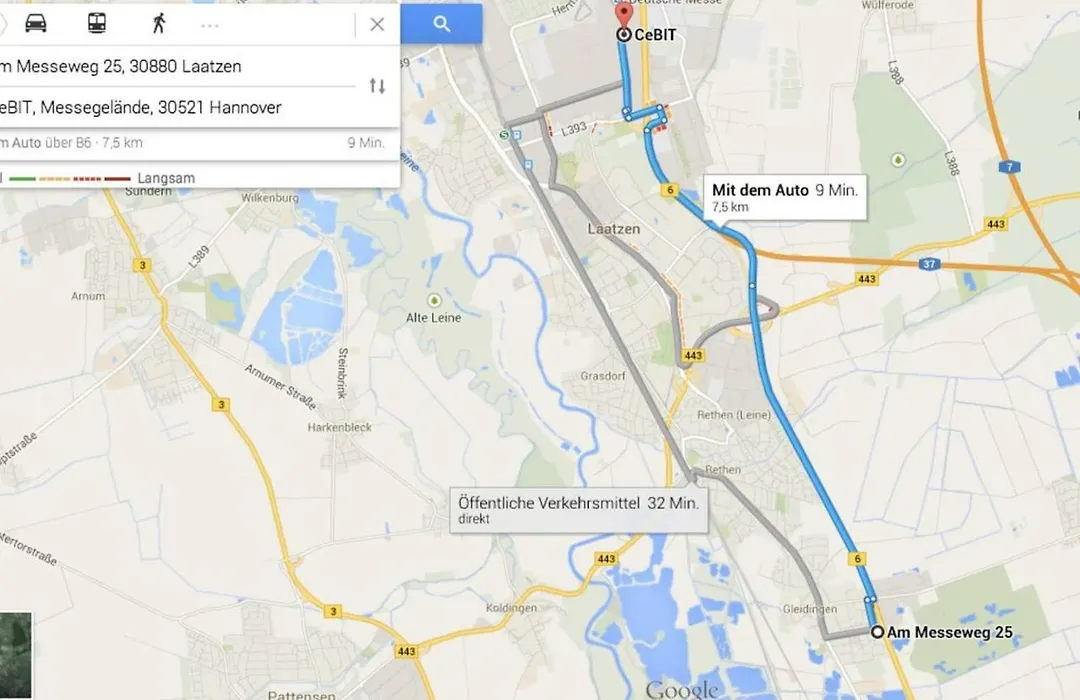
Task: Select the car driving mode icon
Action: point(36,23)
